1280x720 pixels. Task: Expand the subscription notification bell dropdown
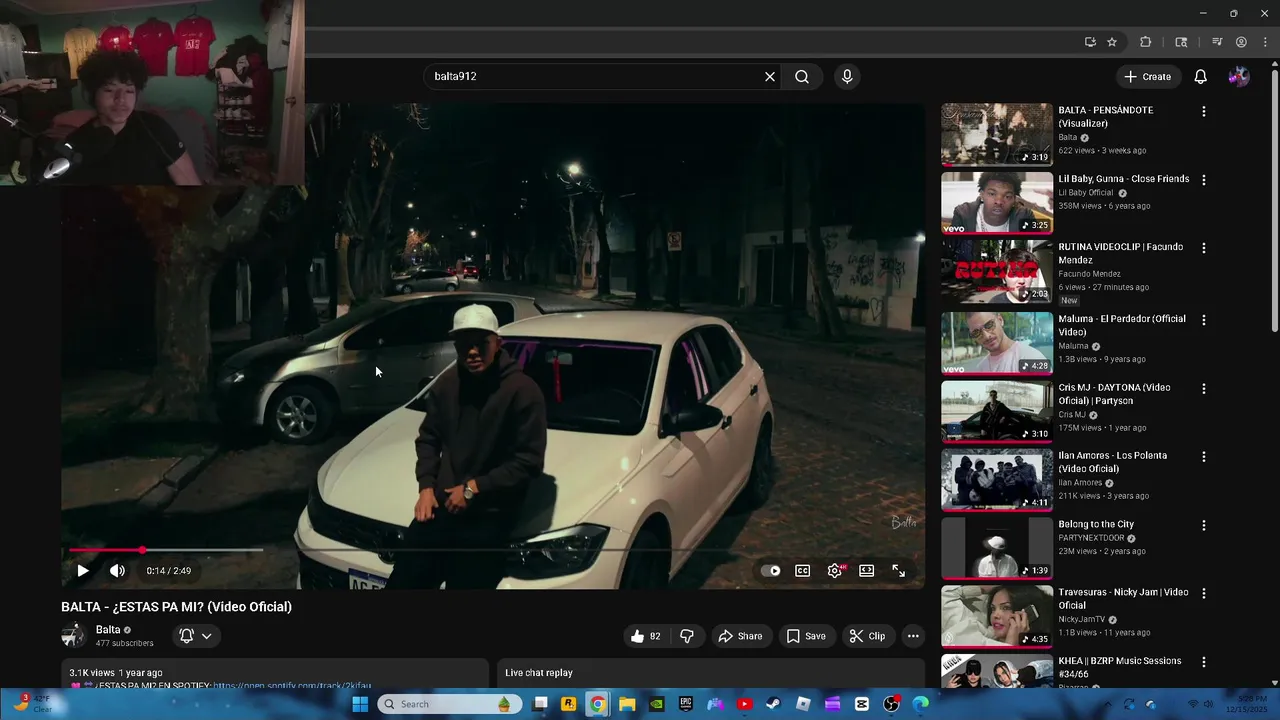tap(195, 636)
